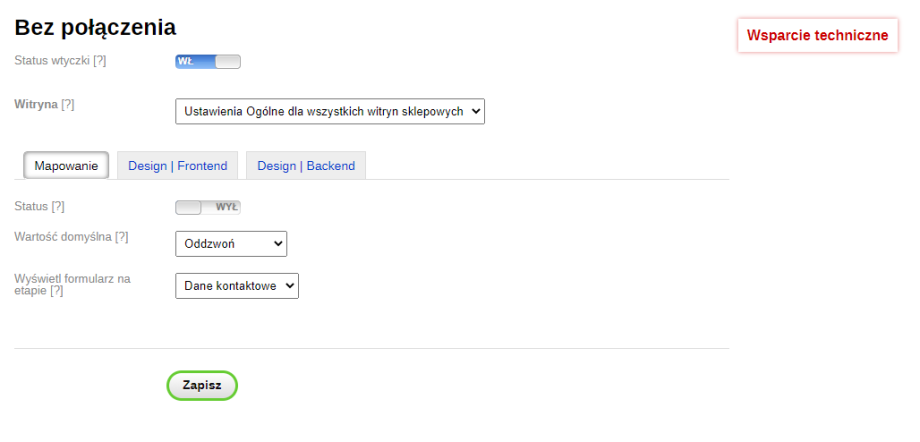Click the Wartość domyślna label text
The width and height of the screenshot is (920, 442).
[x=62, y=237]
